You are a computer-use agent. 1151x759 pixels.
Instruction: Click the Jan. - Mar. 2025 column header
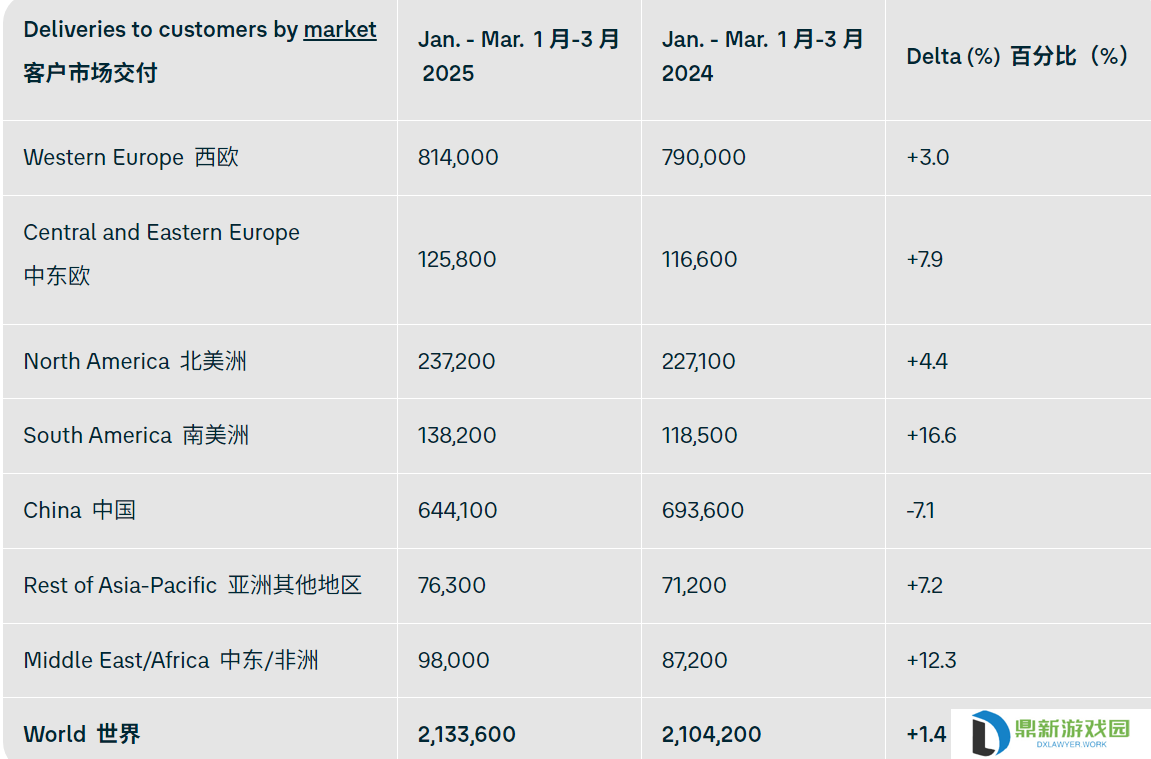(x=519, y=56)
